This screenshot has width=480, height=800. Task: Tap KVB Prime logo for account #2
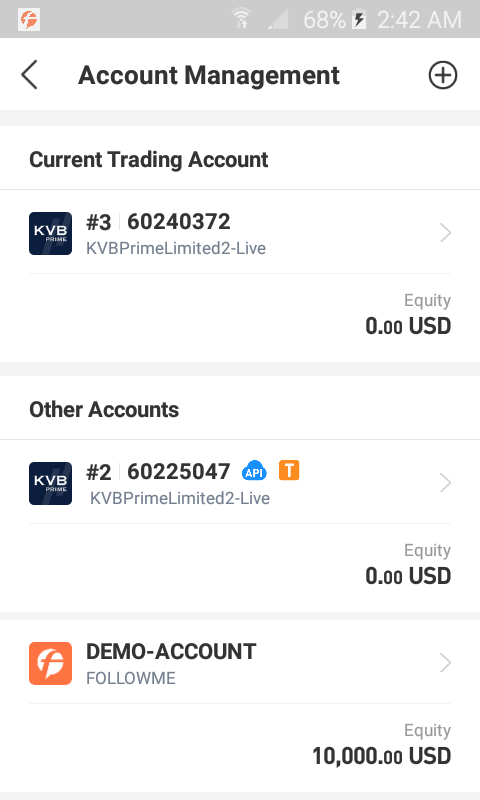50,483
